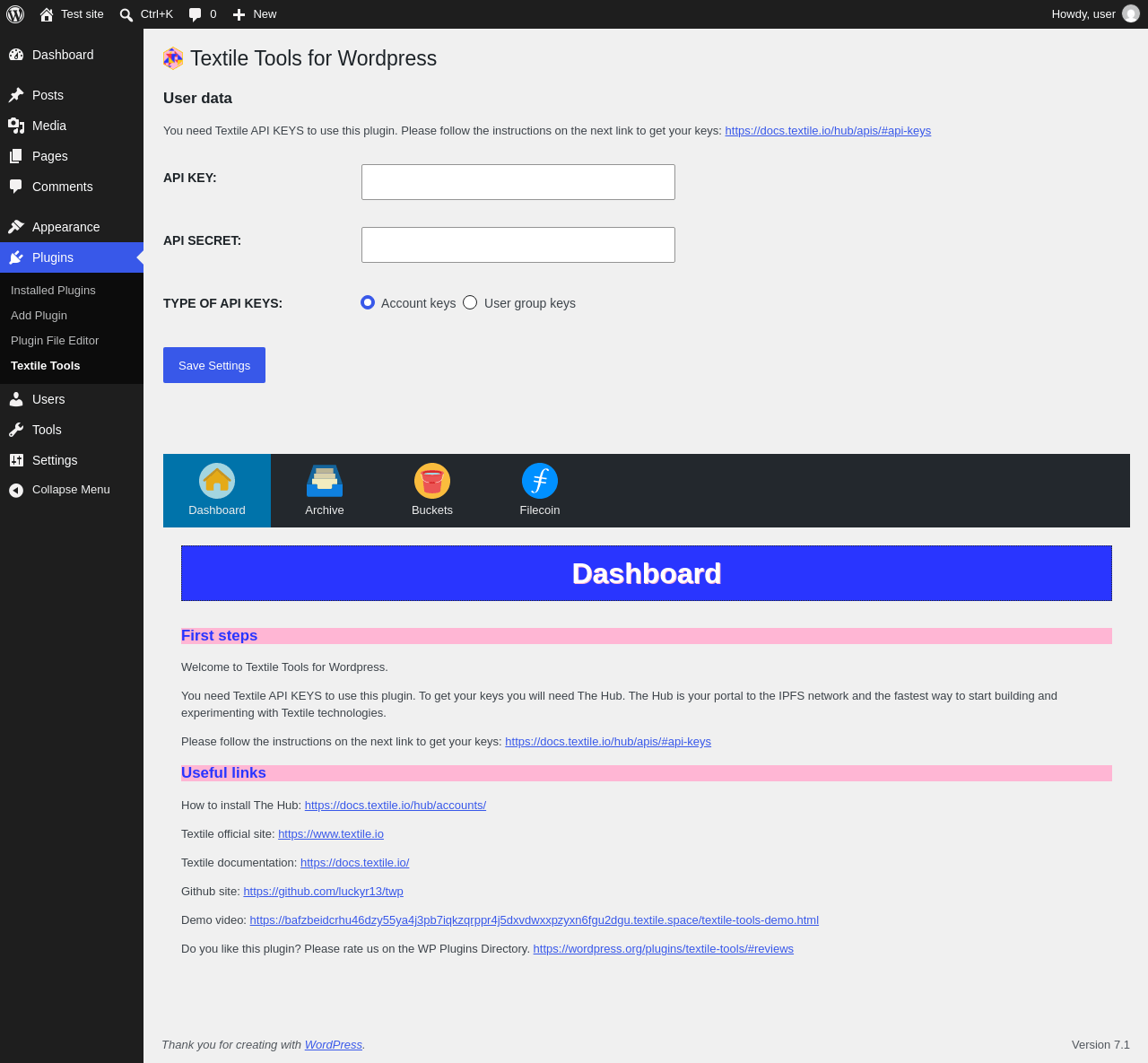Image resolution: width=1148 pixels, height=1063 pixels.
Task: Open search via magnifier icon
Action: coord(126,14)
